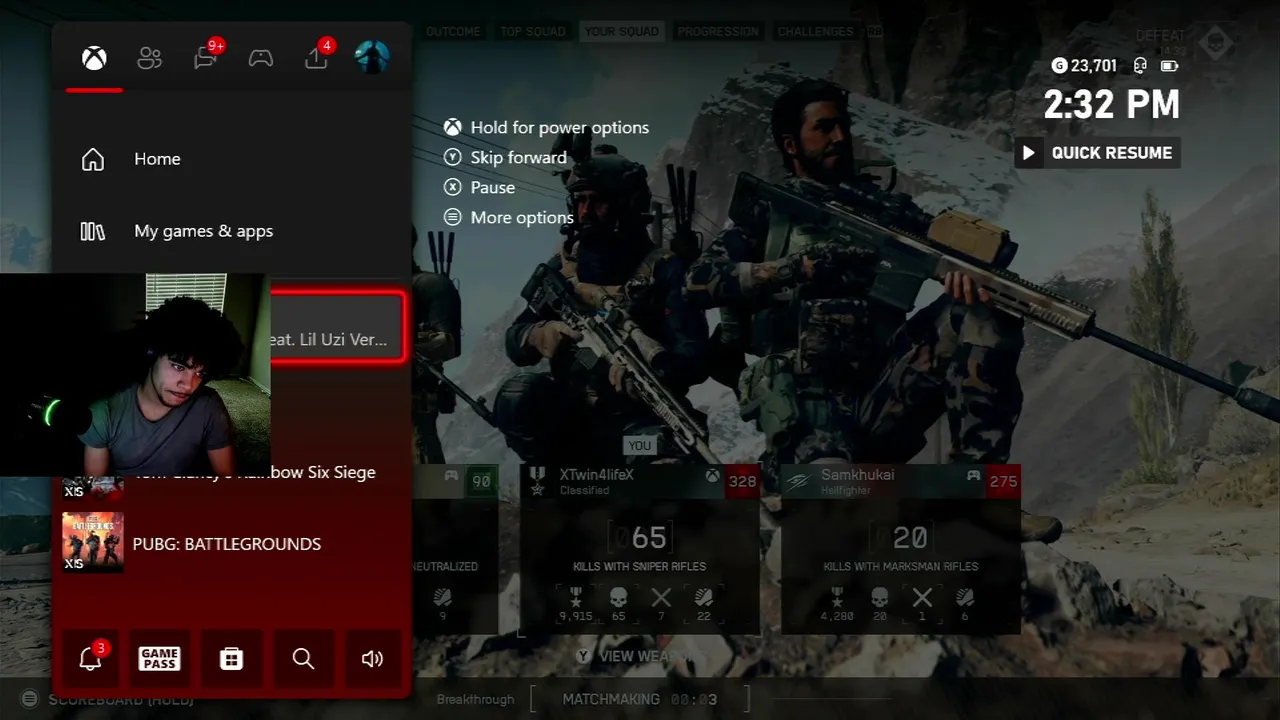Open the Microsoft Store icon

click(x=231, y=658)
